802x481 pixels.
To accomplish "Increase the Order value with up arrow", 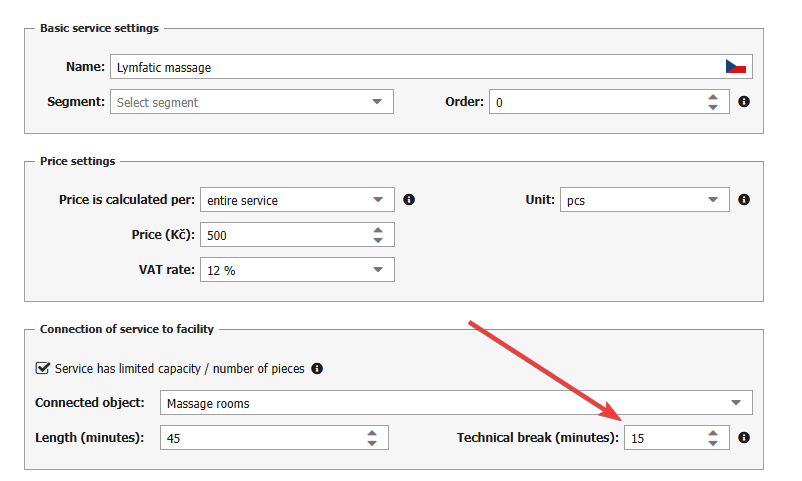I will tap(712, 97).
